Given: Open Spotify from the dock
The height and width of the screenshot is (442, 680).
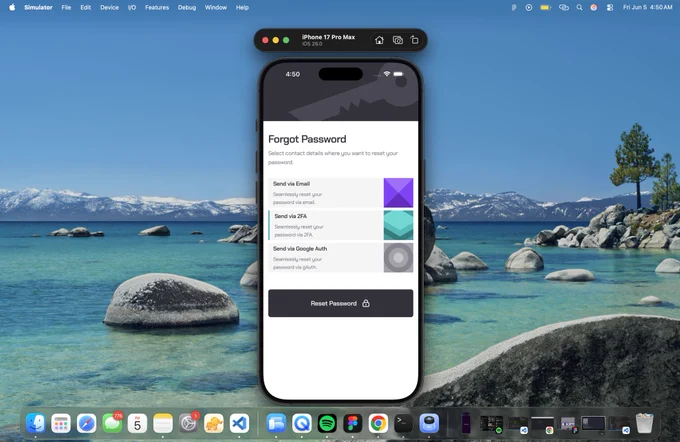Looking at the screenshot, I should (x=327, y=423).
